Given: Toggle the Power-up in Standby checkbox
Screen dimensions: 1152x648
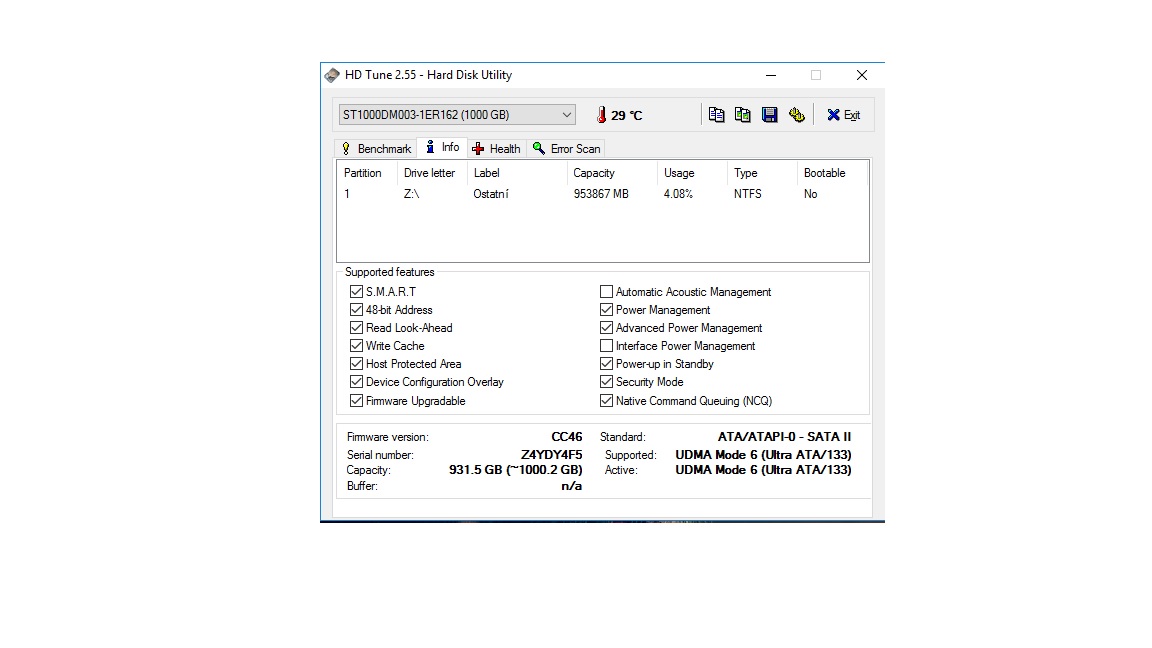Looking at the screenshot, I should point(606,364).
